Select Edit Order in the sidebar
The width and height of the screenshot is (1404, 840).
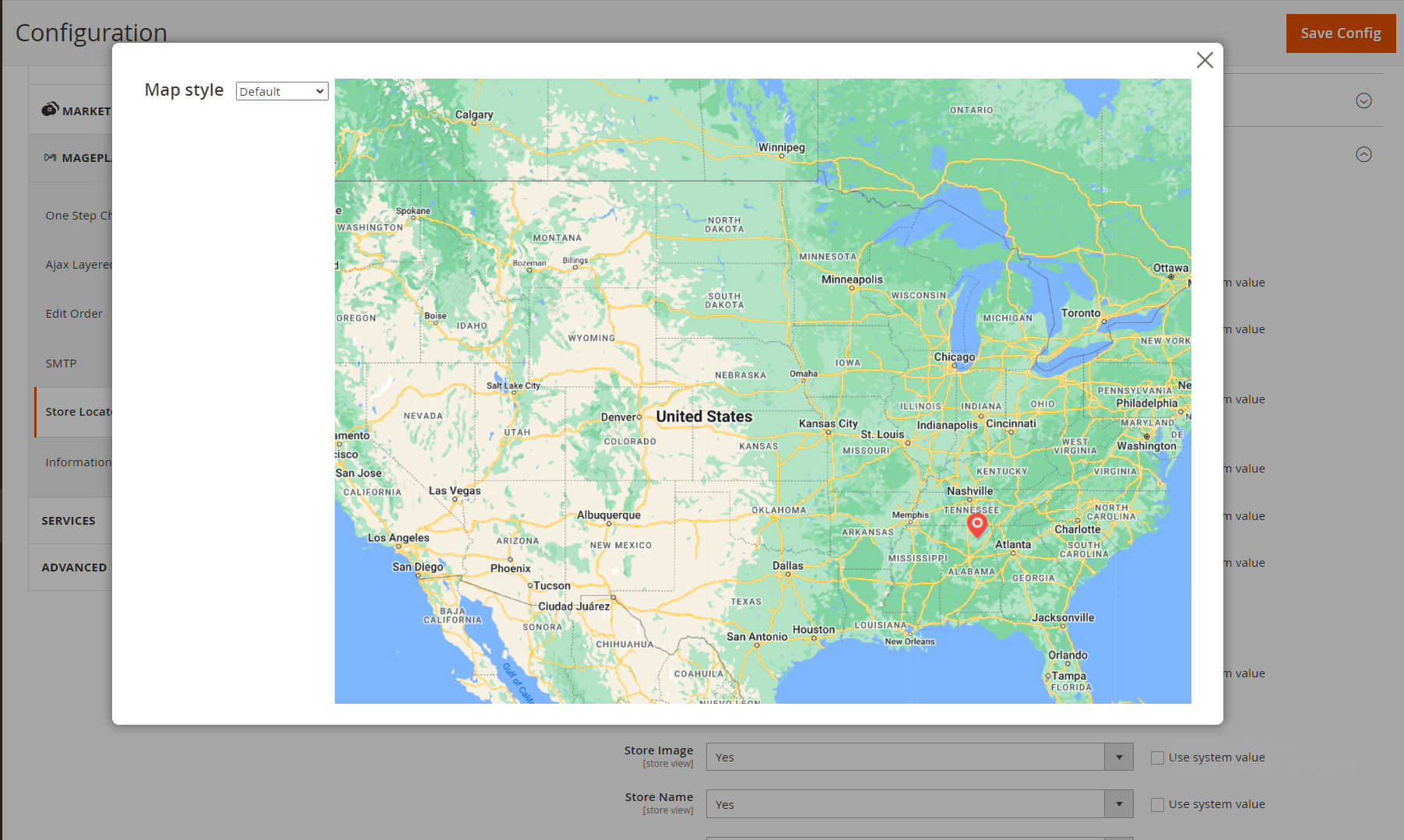pos(74,314)
